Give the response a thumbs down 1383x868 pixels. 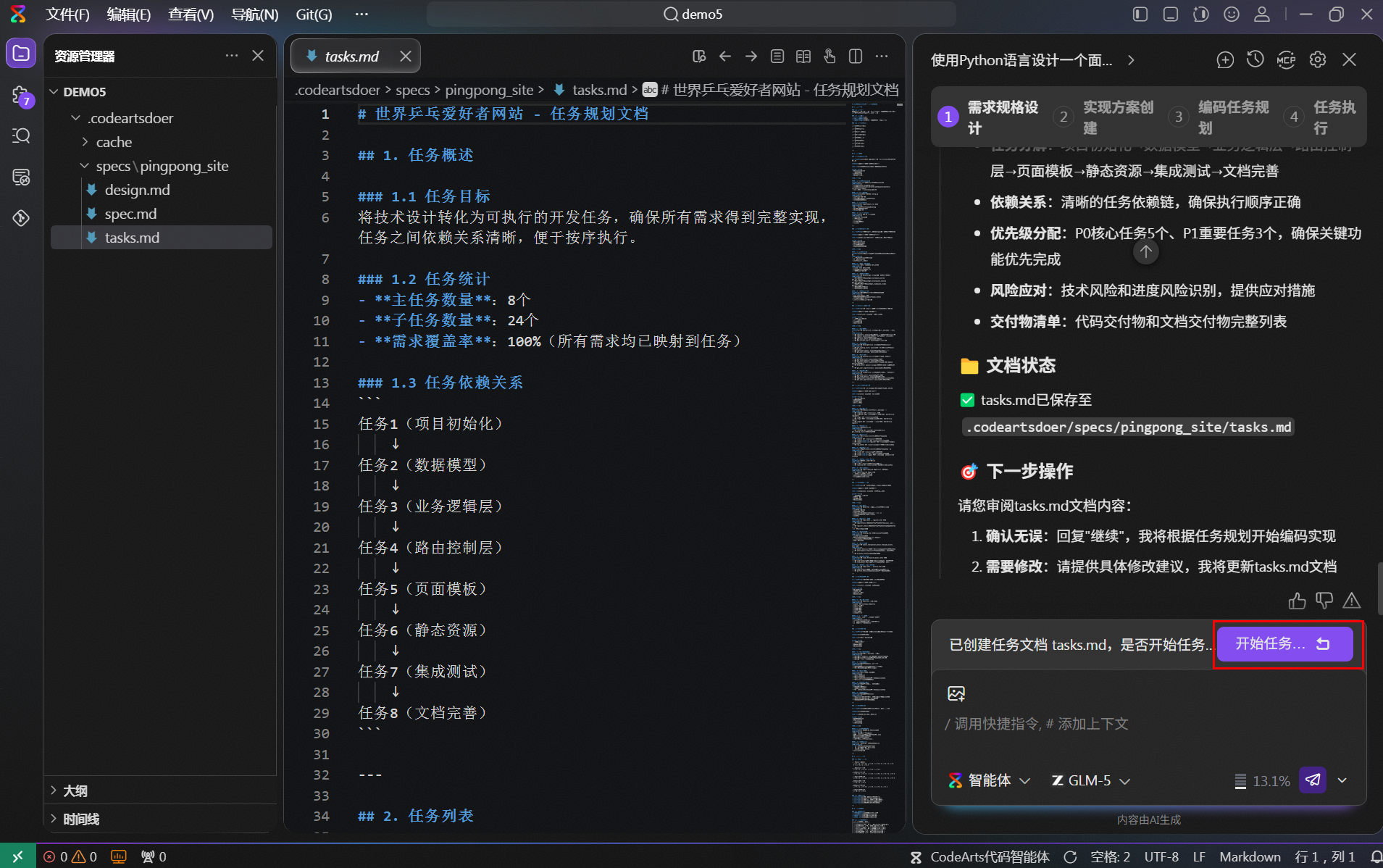tap(1324, 601)
